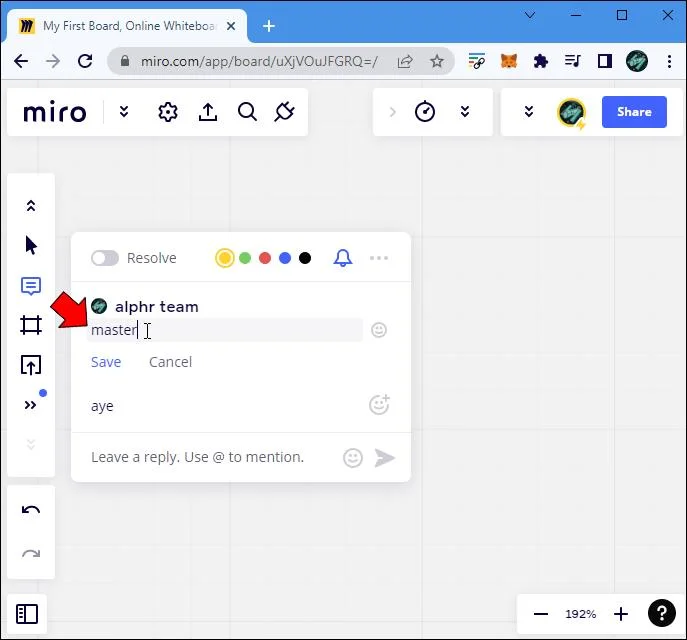Viewport: 687px width, 640px height.
Task: Click the 192% zoom level
Action: coord(581,614)
